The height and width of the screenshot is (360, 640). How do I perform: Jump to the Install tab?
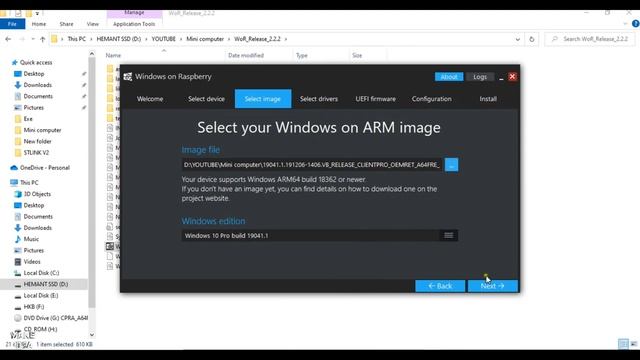tap(488, 99)
